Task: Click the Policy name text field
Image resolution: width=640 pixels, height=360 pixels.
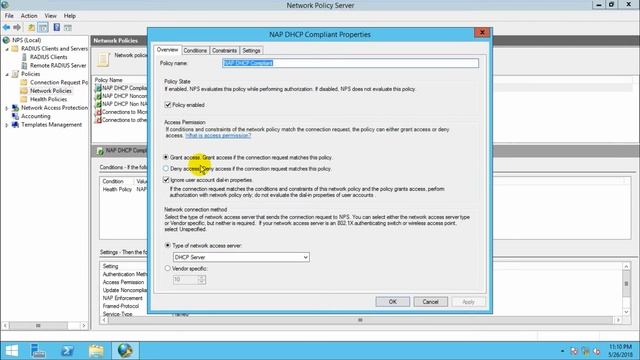Action: (x=350, y=63)
